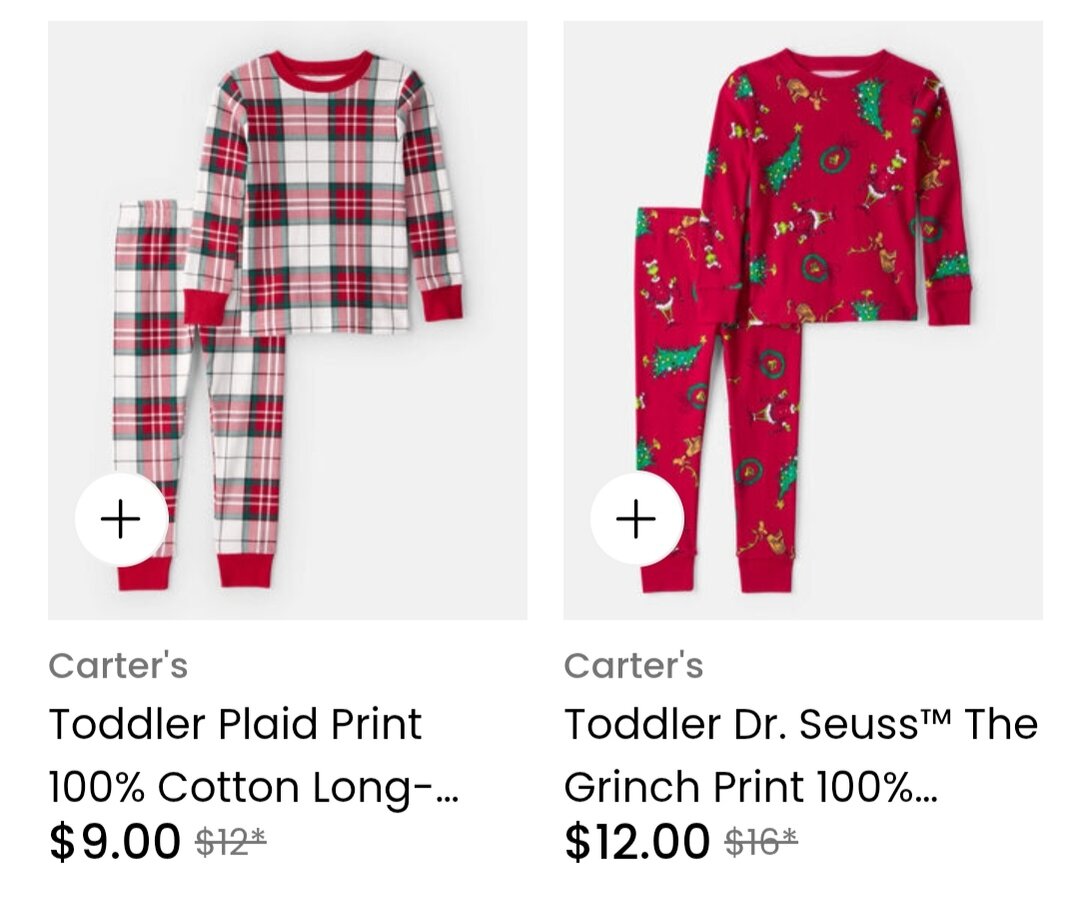The image size is (1079, 900).
Task: Tap the plus icon on Grinch pajamas
Action: [637, 519]
